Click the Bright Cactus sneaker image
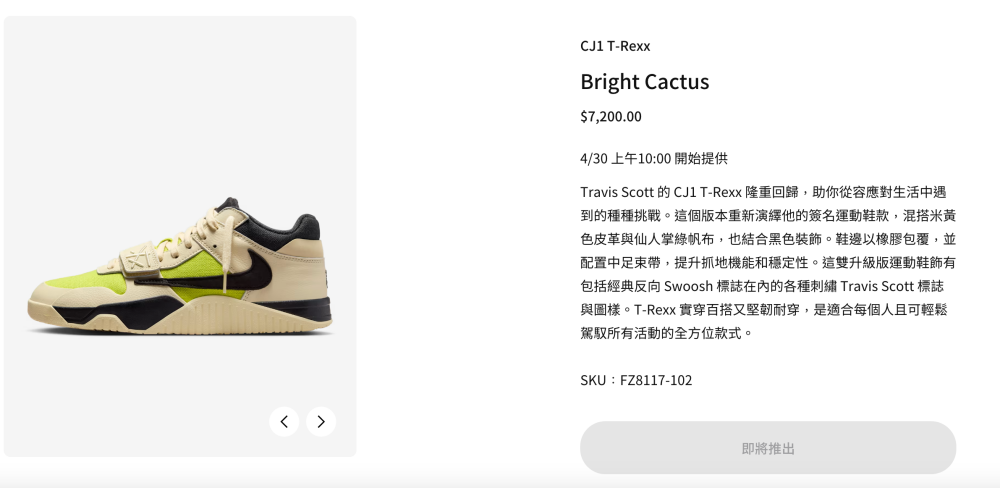Screen dimensions: 1000x488 click(x=180, y=267)
